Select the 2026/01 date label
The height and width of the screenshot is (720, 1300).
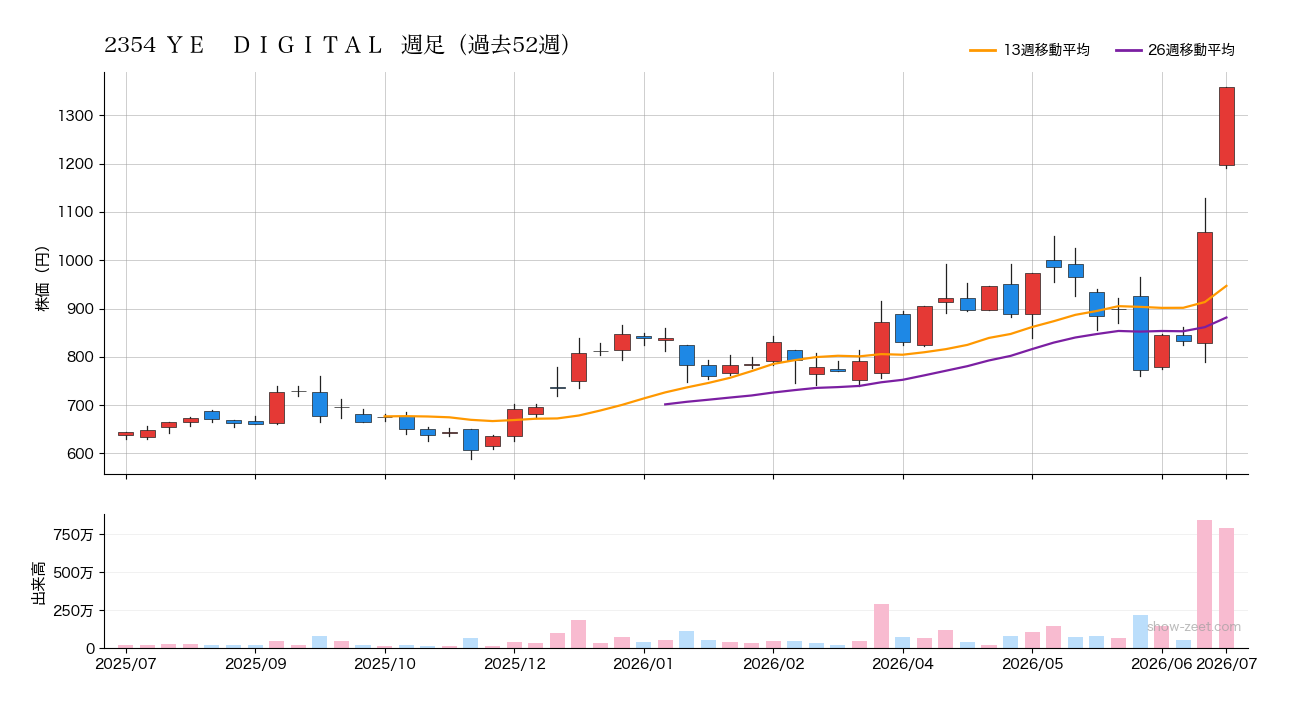(x=644, y=663)
